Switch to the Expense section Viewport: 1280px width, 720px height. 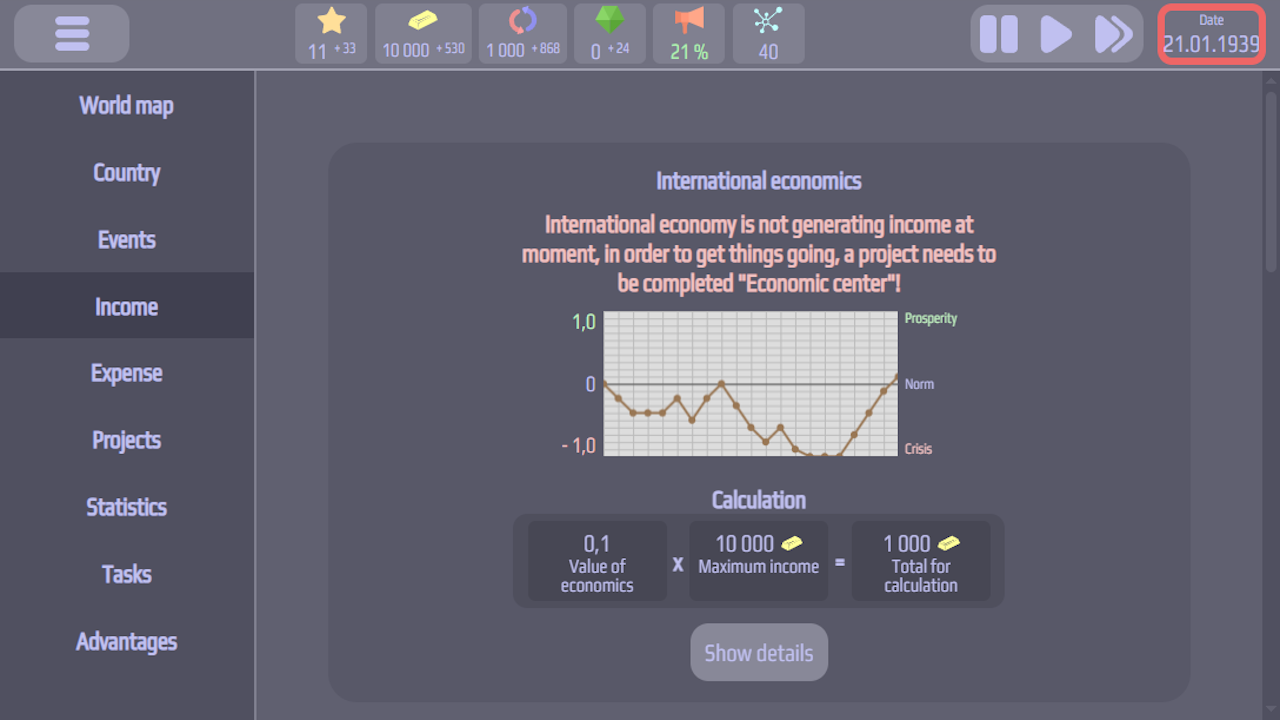pyautogui.click(x=126, y=372)
